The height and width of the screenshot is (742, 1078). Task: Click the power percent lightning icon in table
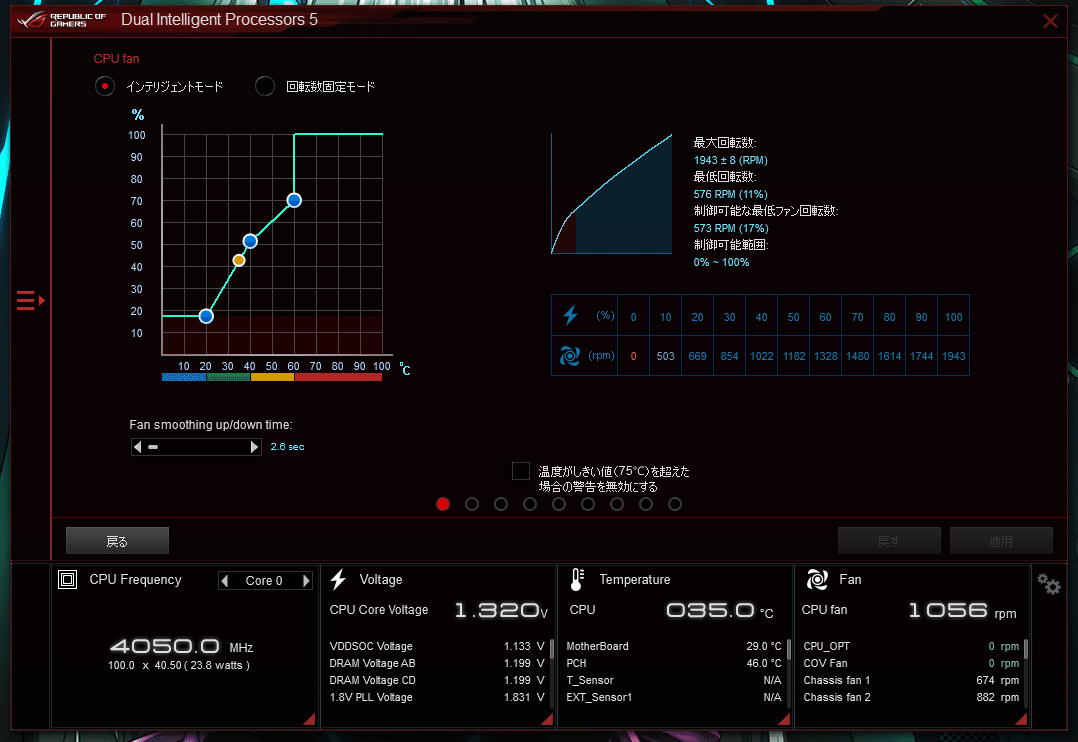coord(571,316)
